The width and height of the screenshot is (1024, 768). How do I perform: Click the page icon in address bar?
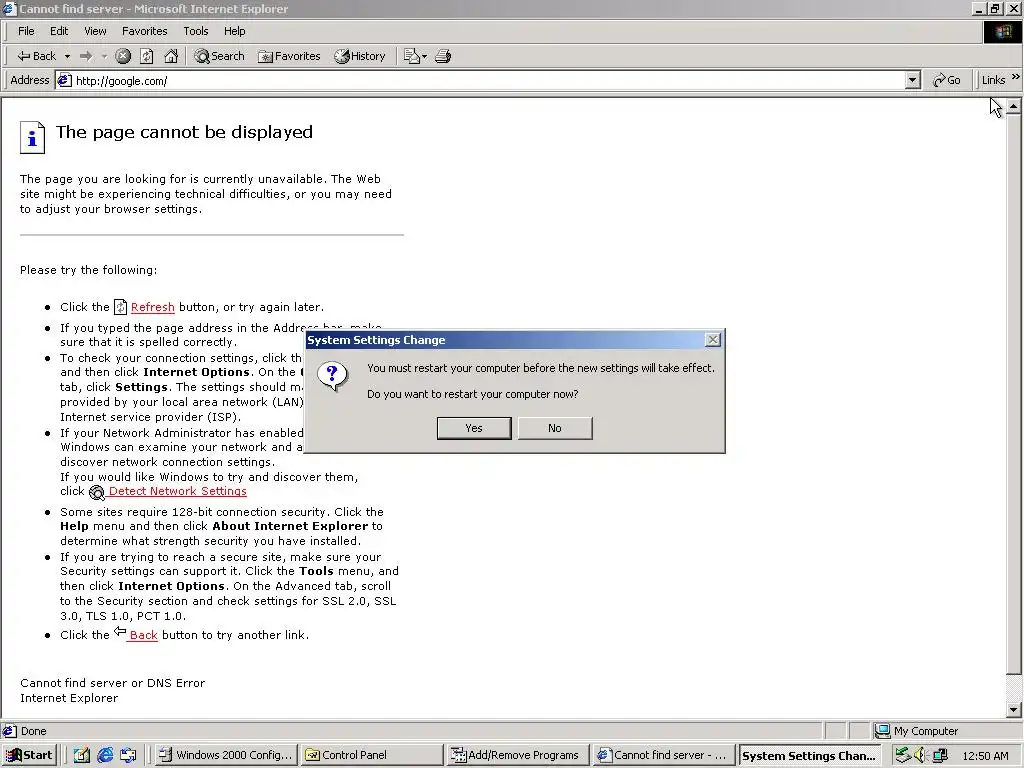64,81
